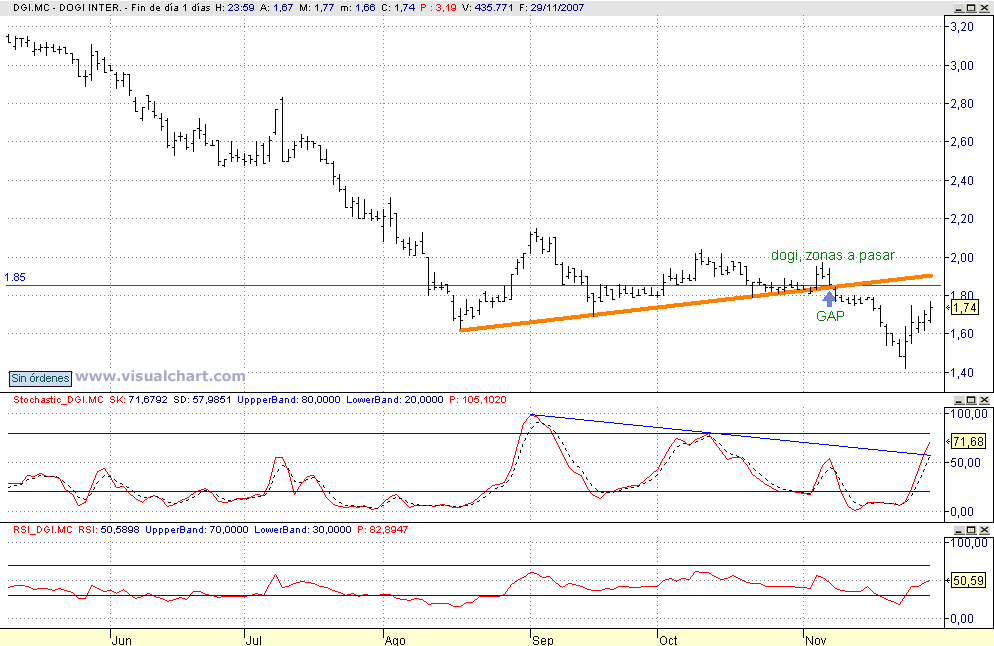Screen dimensions: 994x646
Task: Maximize the Stochastic indicator pane
Action: point(971,399)
